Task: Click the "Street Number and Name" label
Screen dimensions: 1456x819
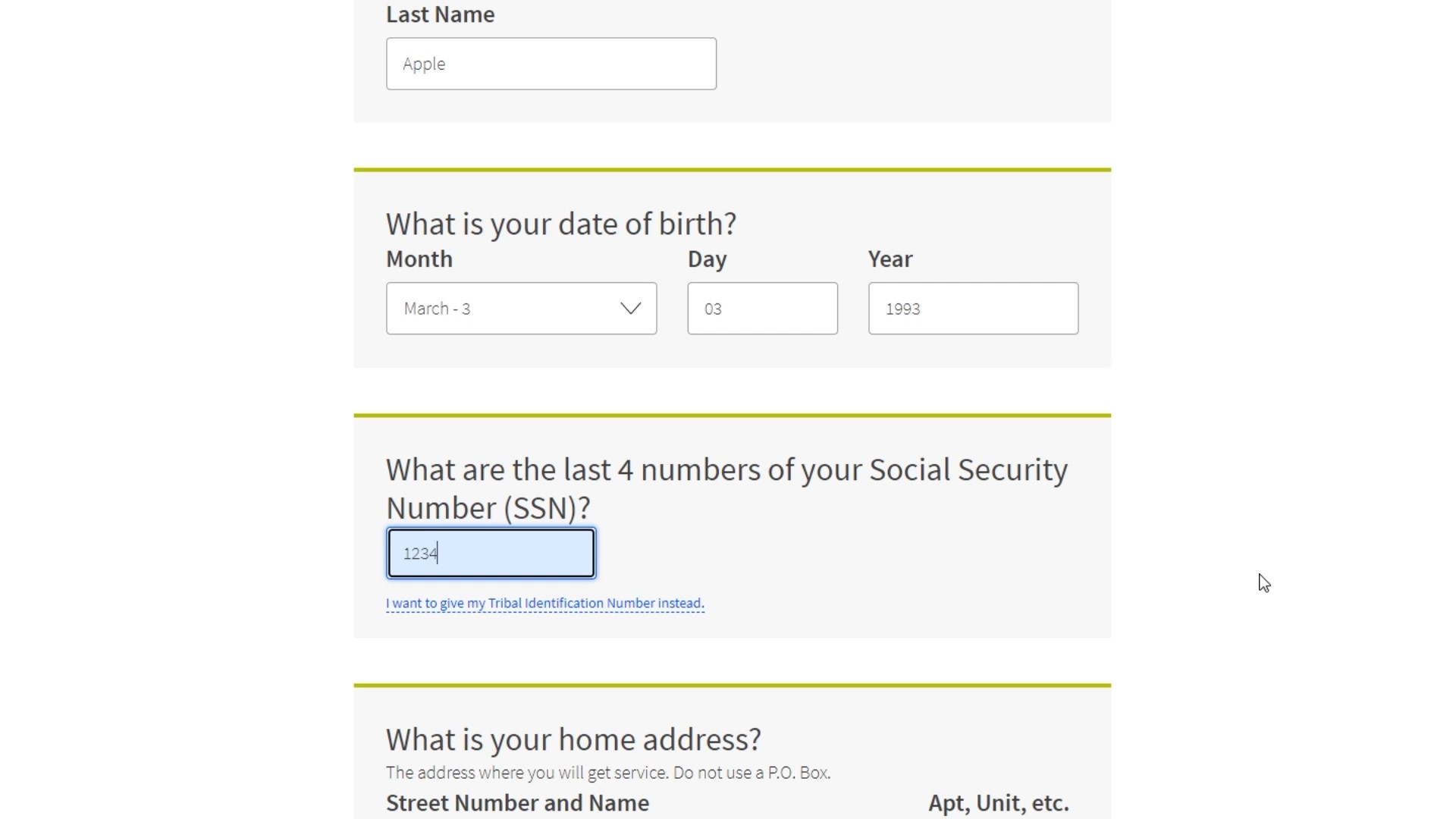Action: (x=517, y=803)
